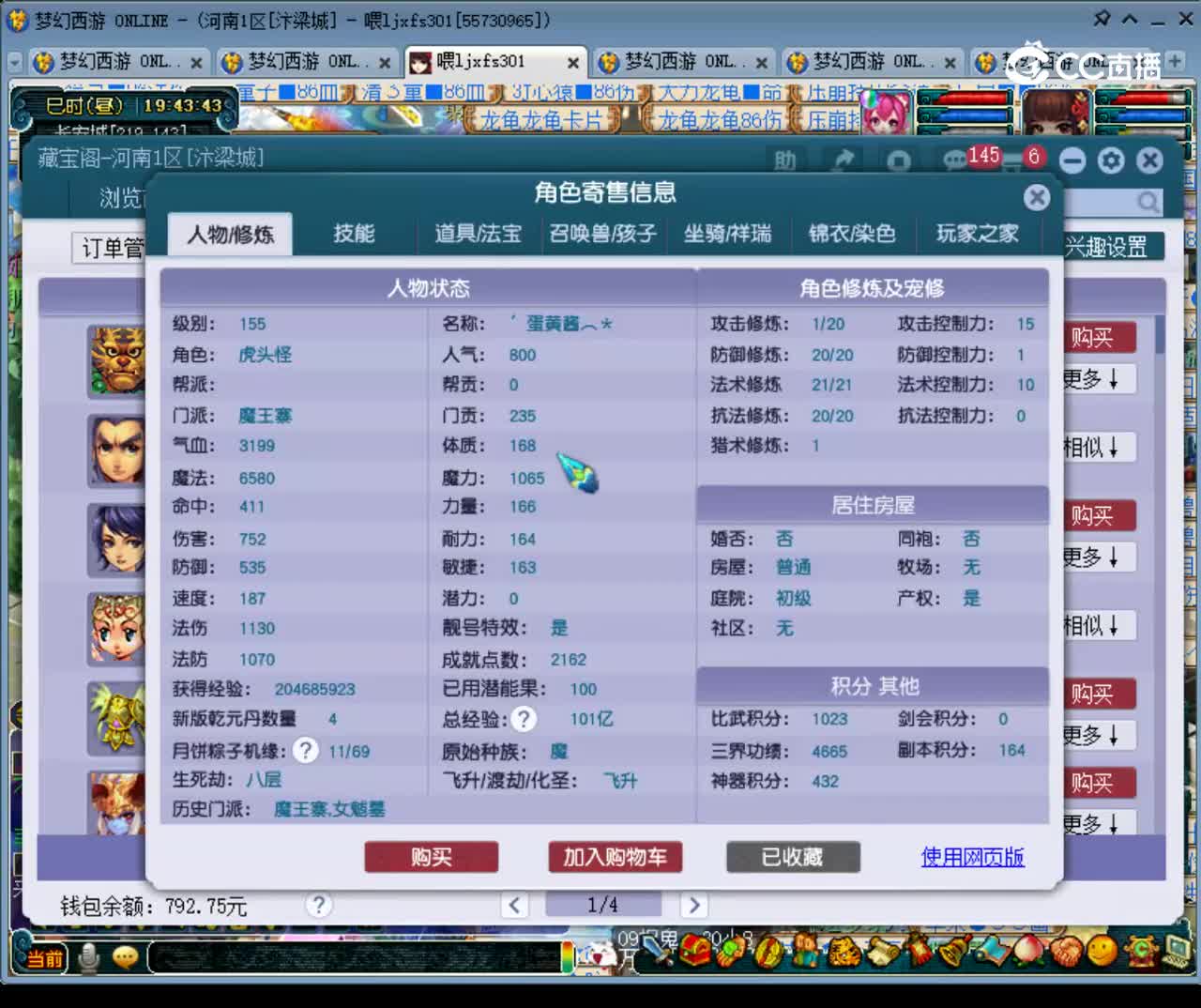Click the microphone icon next to 当前
This screenshot has height=1008, width=1201.
89,956
